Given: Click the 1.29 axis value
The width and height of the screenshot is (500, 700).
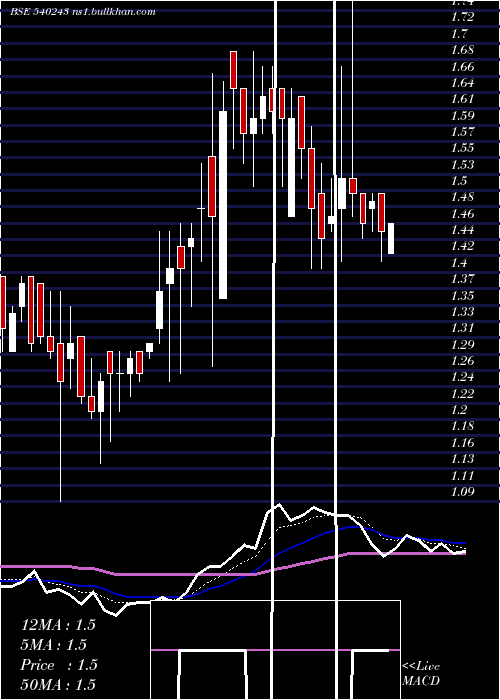Looking at the screenshot, I should tap(462, 344).
